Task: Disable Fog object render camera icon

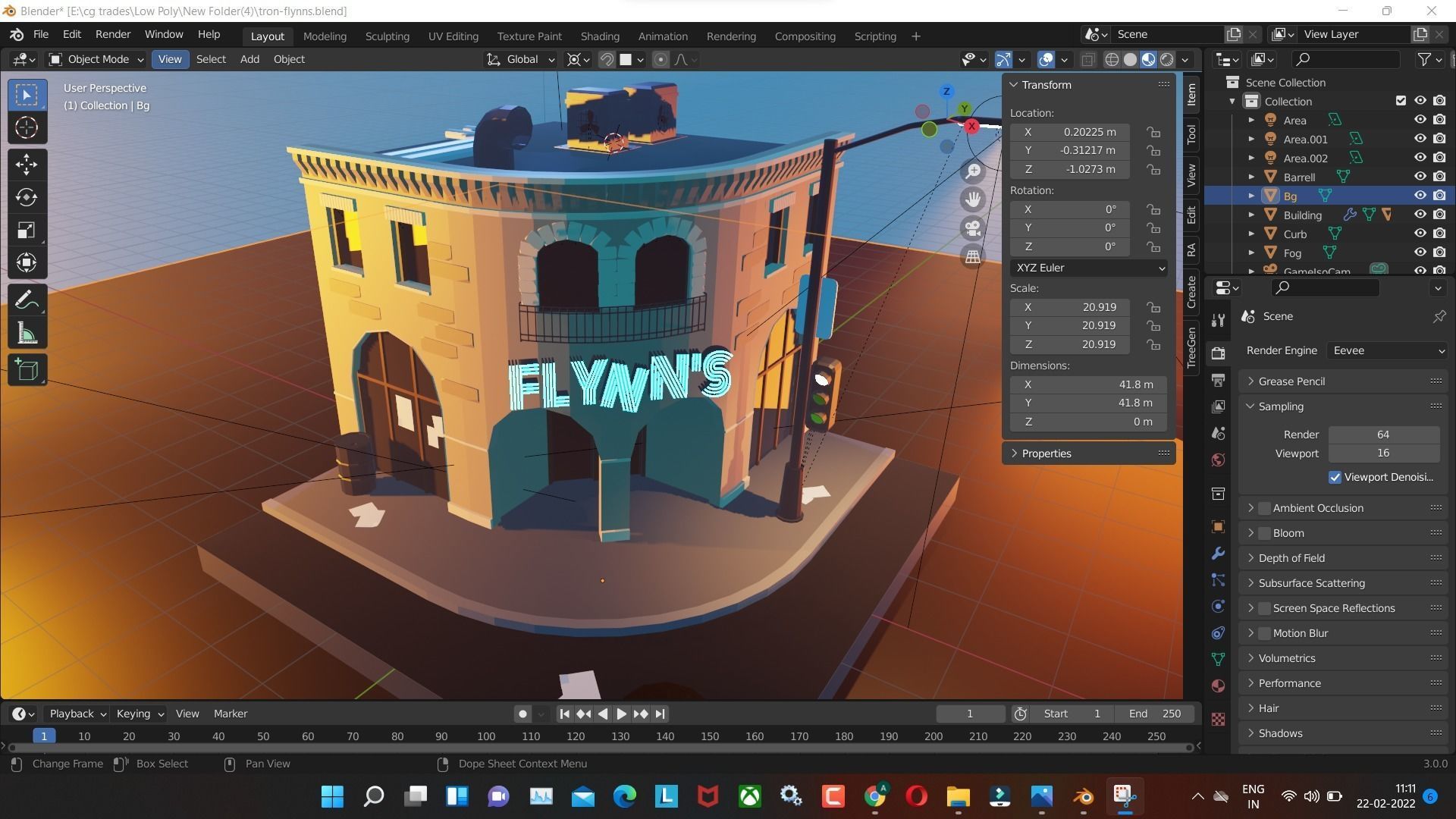Action: 1439,253
